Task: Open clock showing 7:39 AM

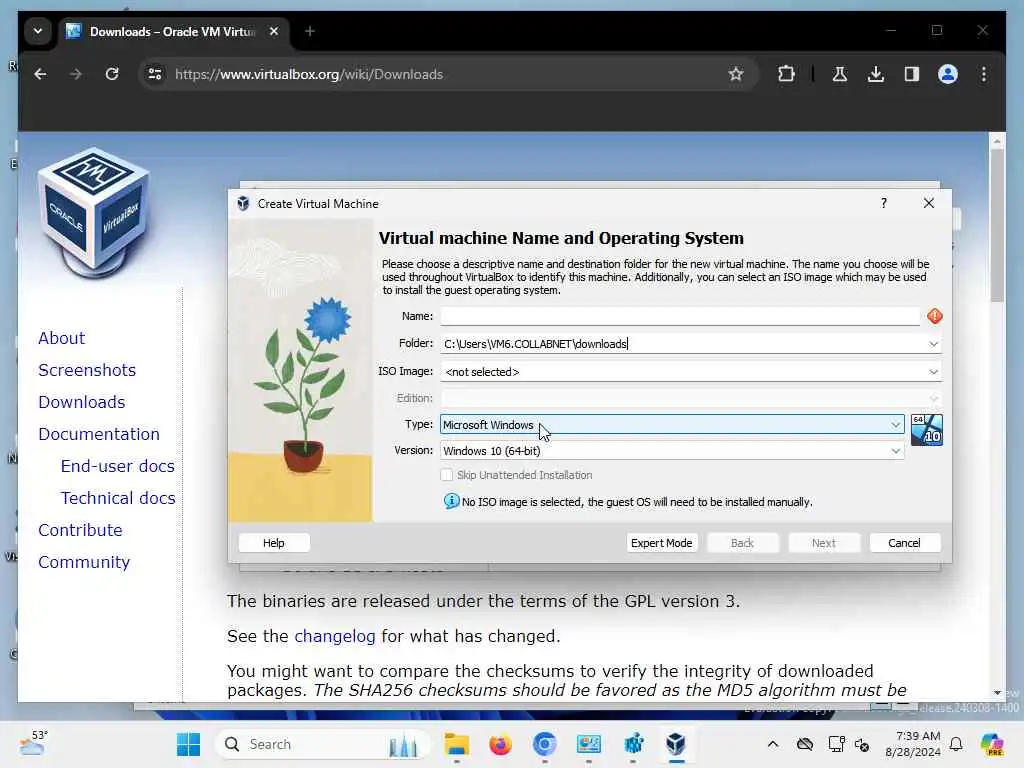Action: [x=912, y=744]
